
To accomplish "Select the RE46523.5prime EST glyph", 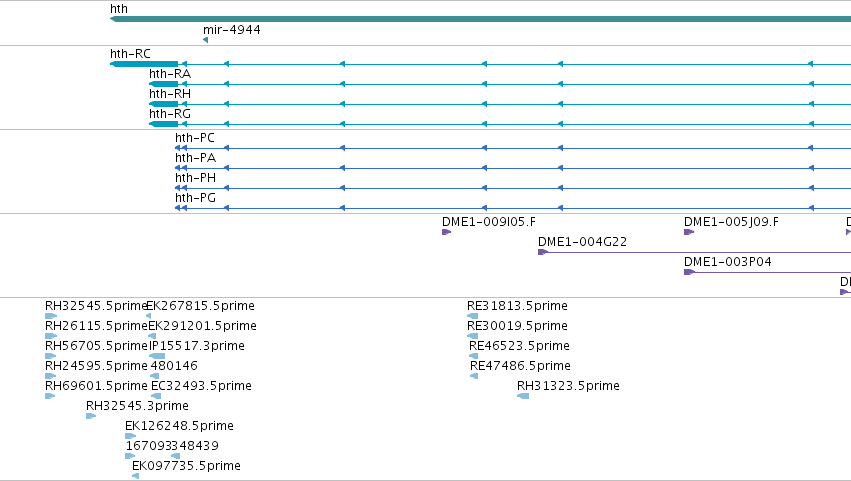I will pos(473,356).
